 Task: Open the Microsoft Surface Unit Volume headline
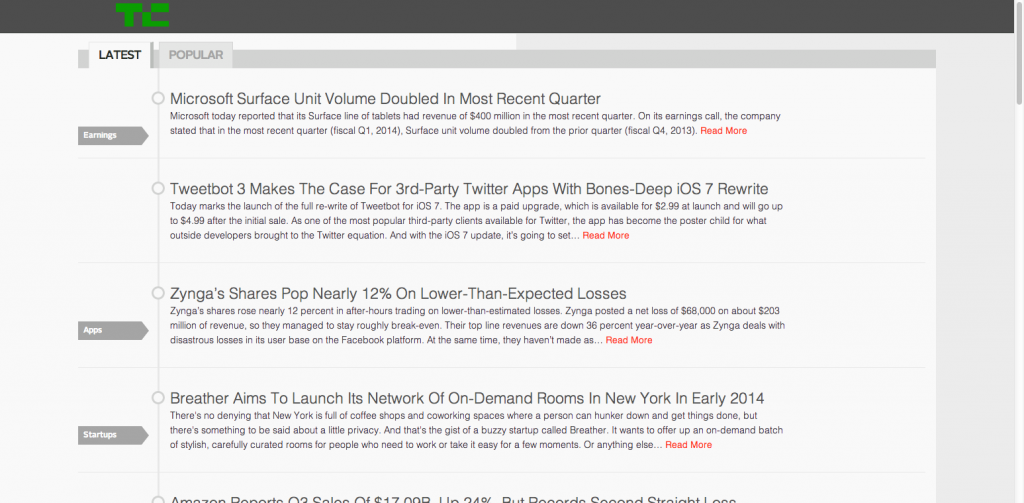pyautogui.click(x=385, y=99)
